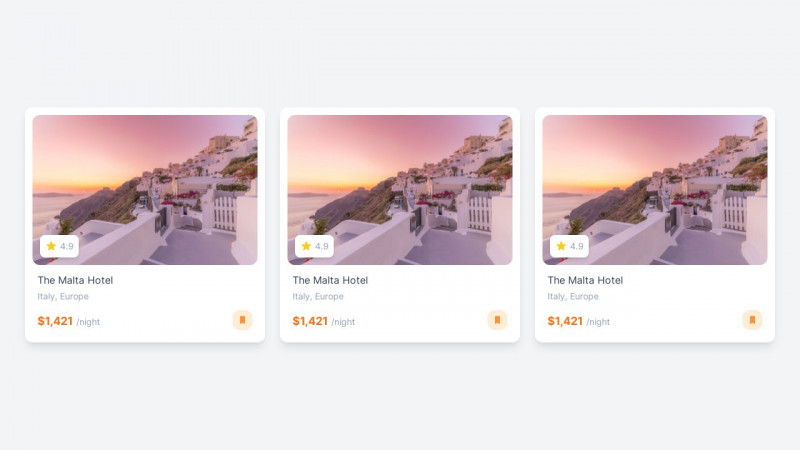Click "The Malta Hotel" title in right card
Image resolution: width=800 pixels, height=450 pixels.
point(585,280)
